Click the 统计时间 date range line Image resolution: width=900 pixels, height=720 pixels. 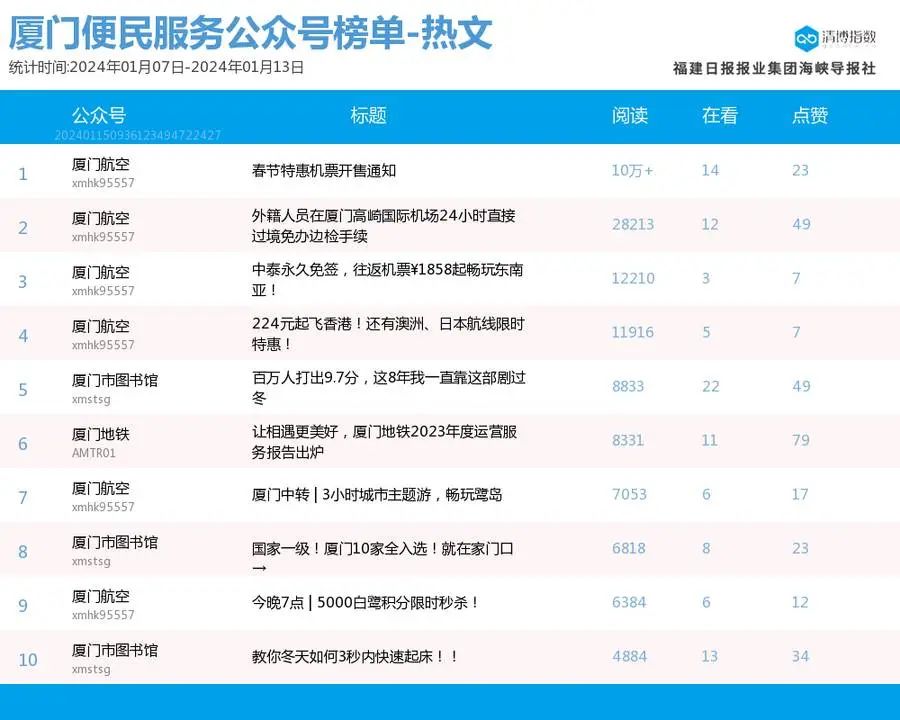coord(156,67)
